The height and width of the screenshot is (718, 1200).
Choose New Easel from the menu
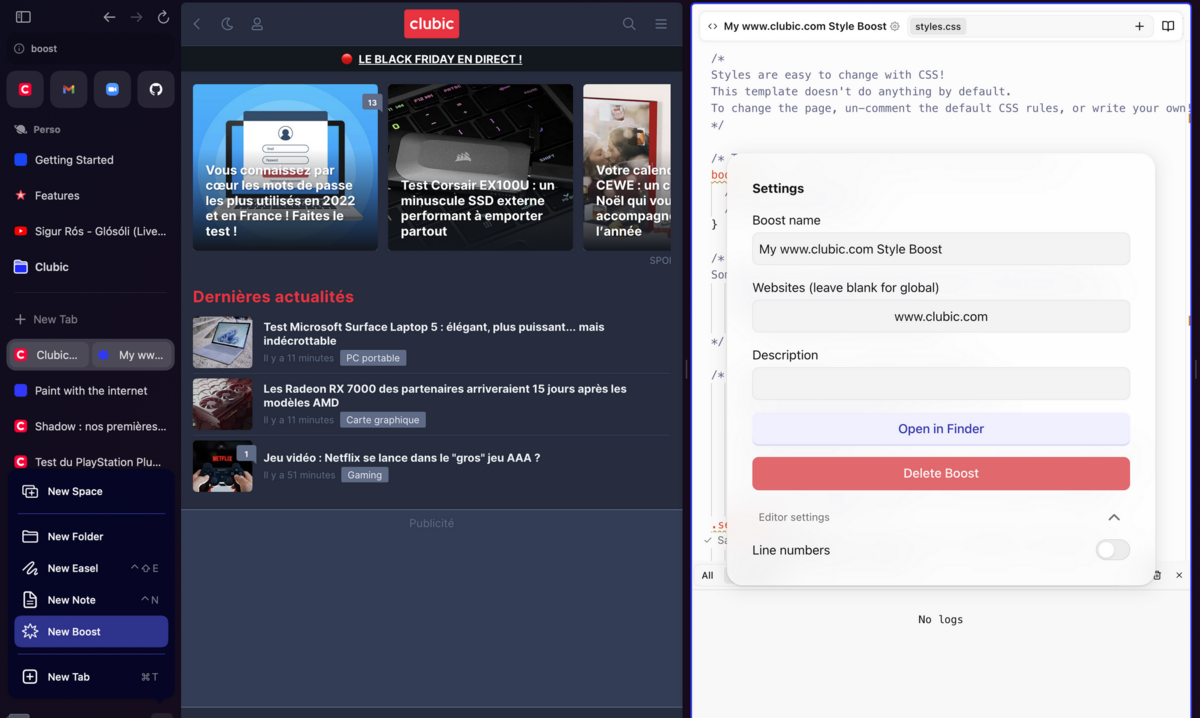91,568
